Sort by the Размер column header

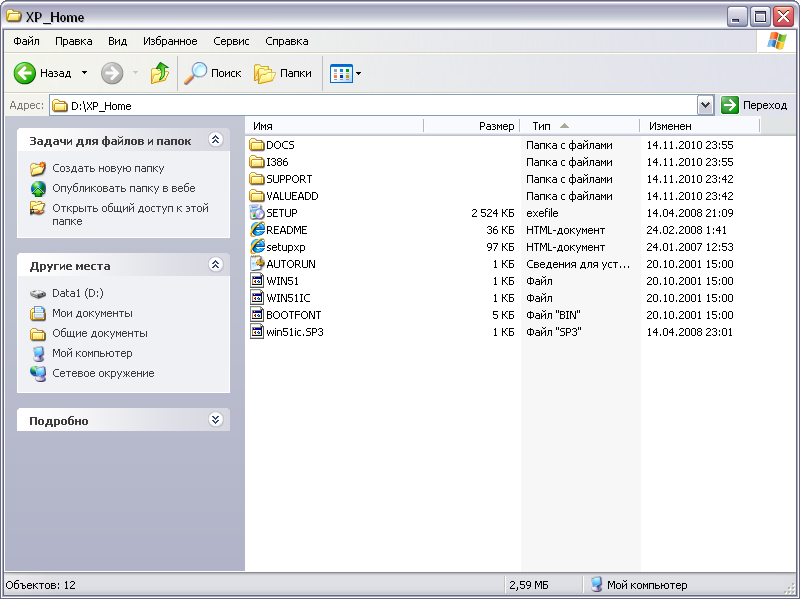point(472,126)
